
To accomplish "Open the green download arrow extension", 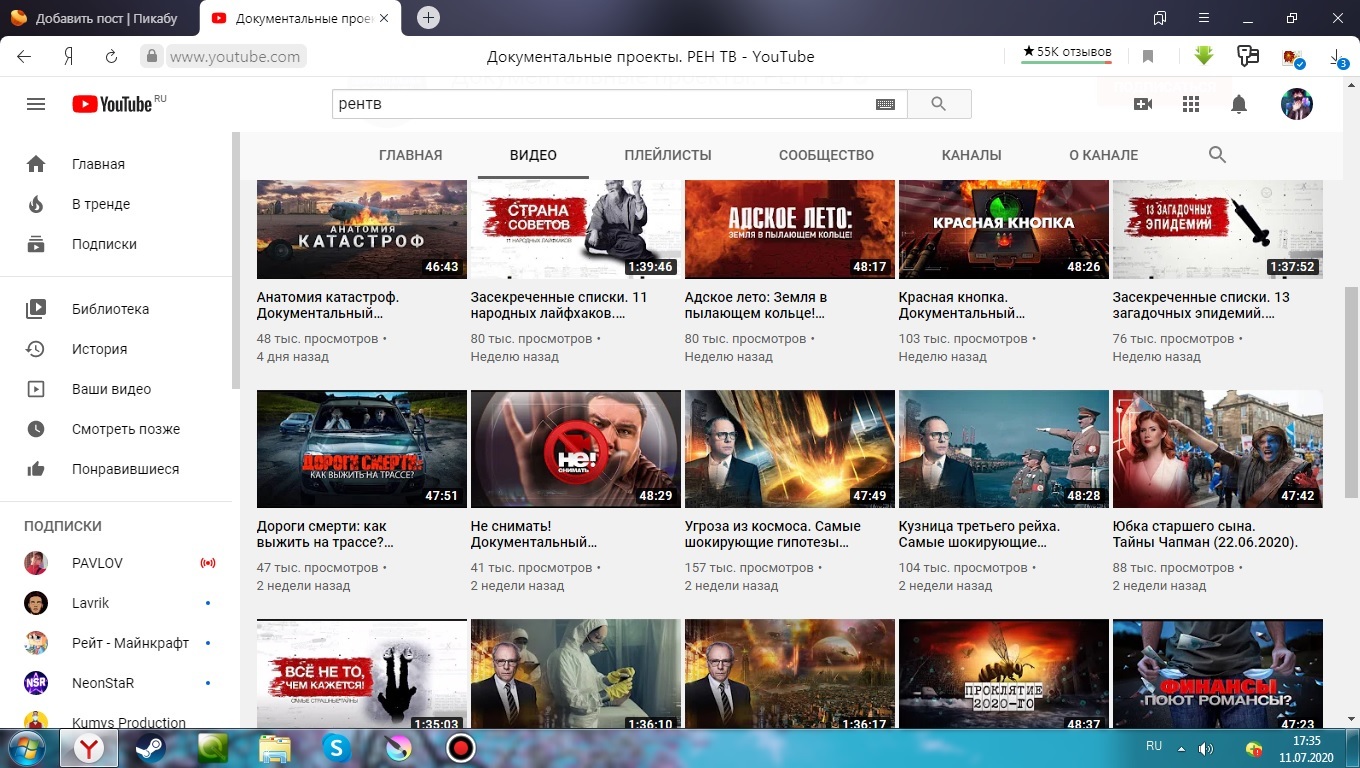I will (1204, 56).
